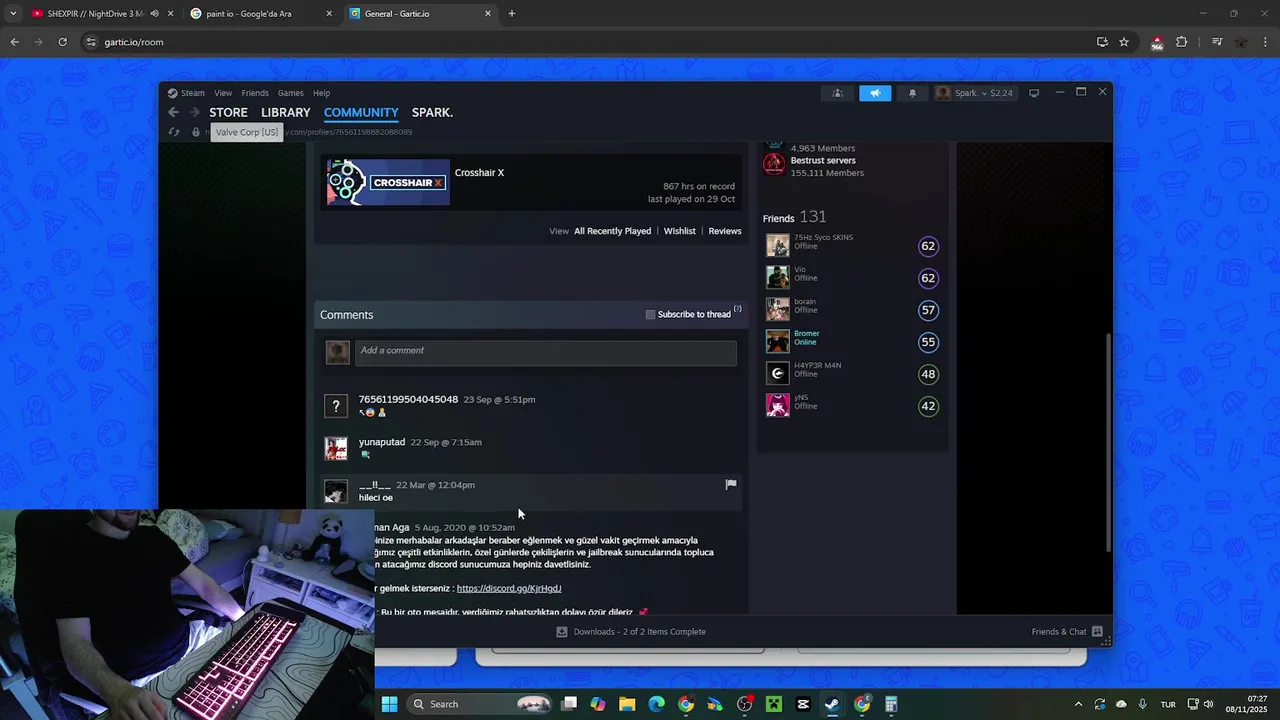Go back in Steam navigation

tap(173, 112)
